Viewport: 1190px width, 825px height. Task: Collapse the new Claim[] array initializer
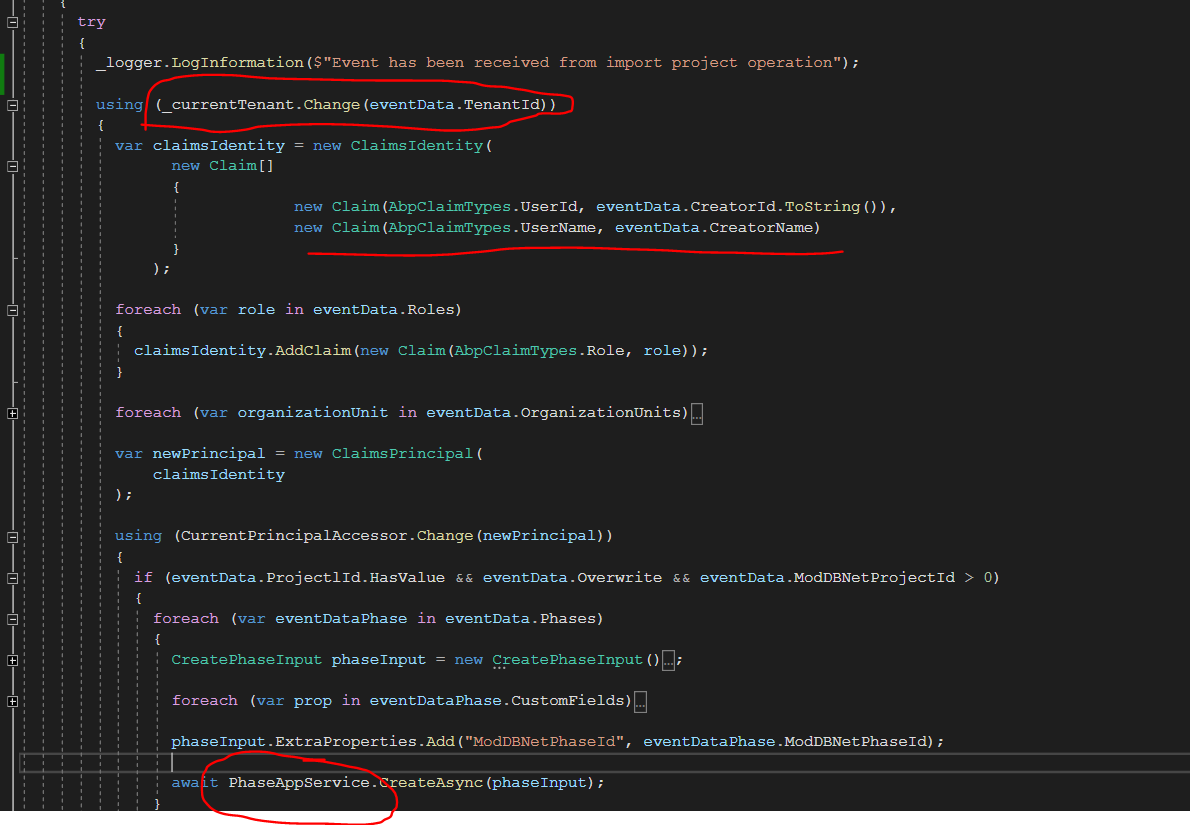click(12, 167)
